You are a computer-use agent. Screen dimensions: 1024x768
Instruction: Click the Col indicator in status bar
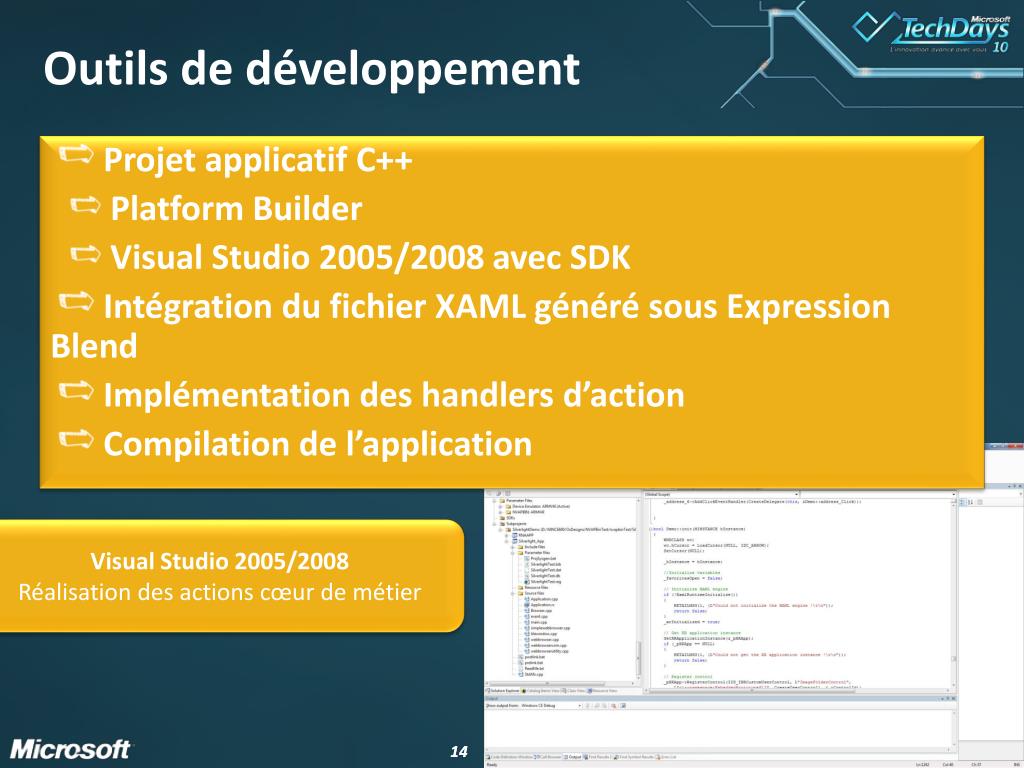point(948,765)
